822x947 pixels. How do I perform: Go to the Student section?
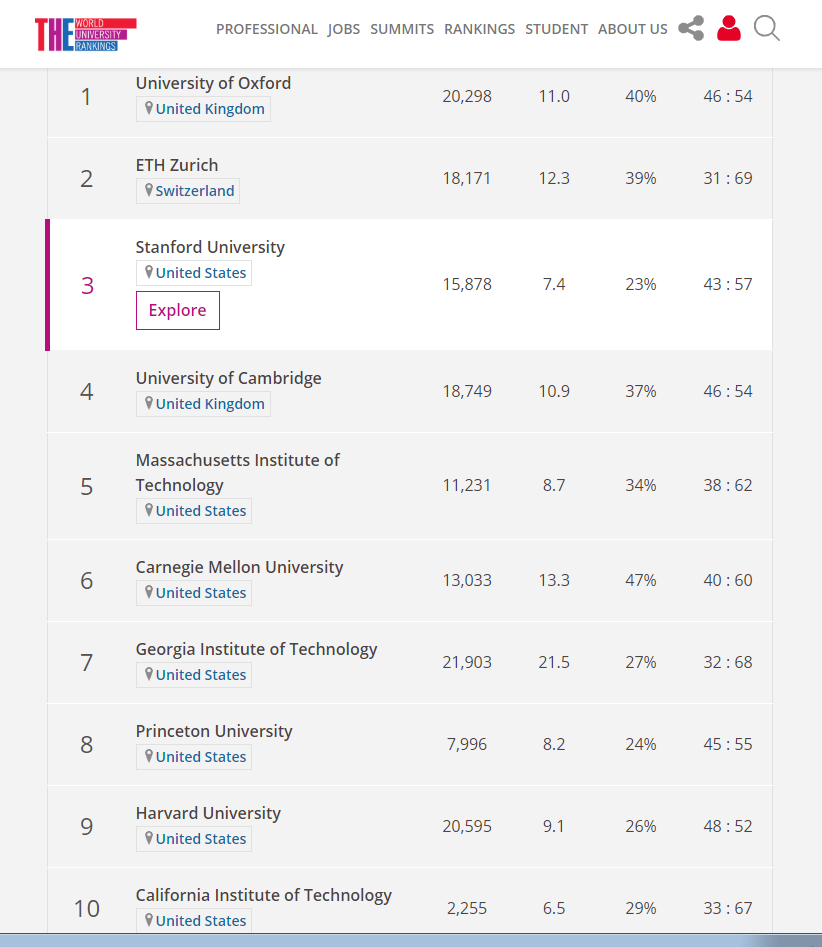pos(557,29)
